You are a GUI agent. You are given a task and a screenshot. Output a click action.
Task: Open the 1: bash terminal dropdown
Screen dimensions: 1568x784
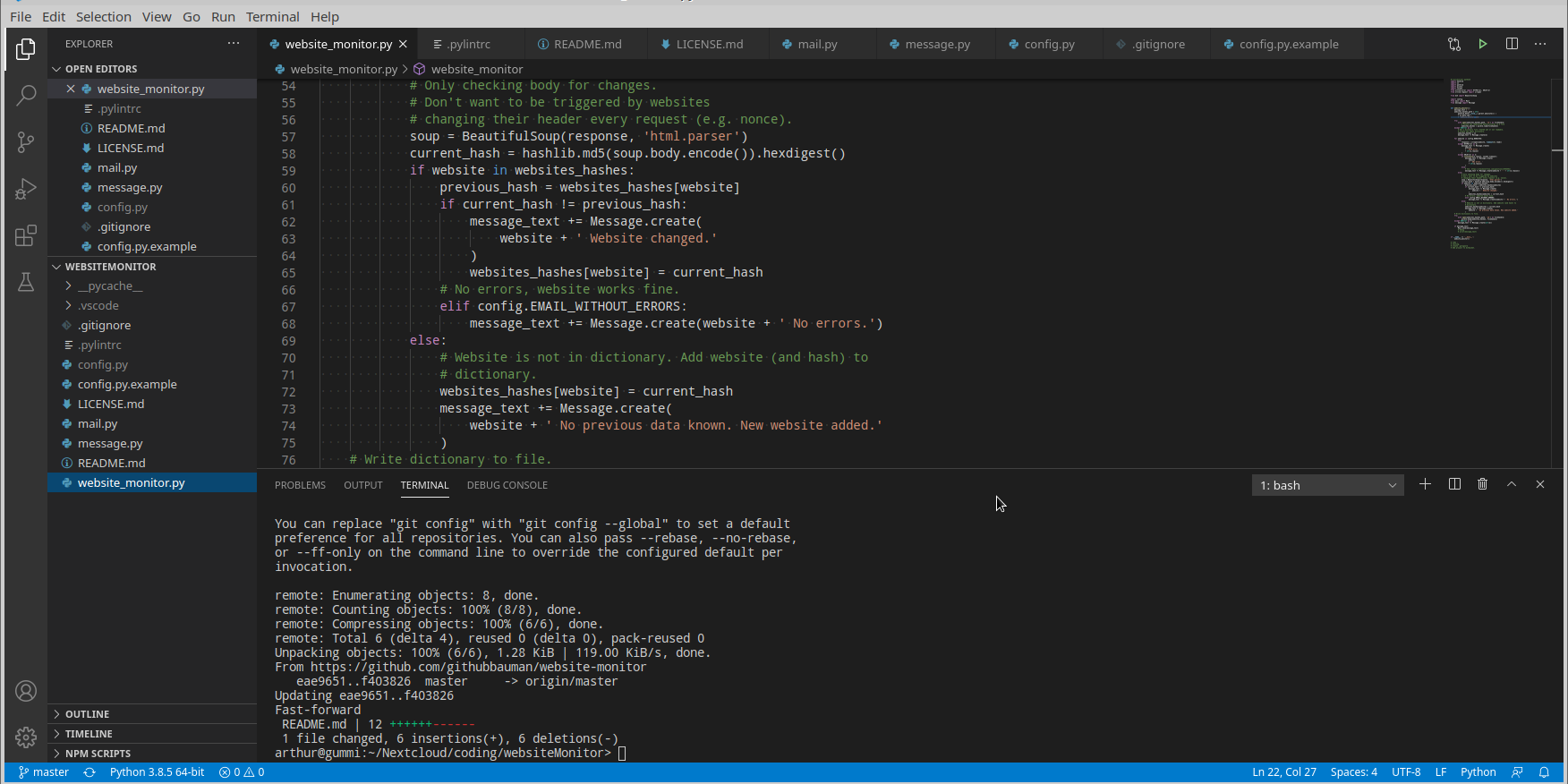click(1327, 485)
